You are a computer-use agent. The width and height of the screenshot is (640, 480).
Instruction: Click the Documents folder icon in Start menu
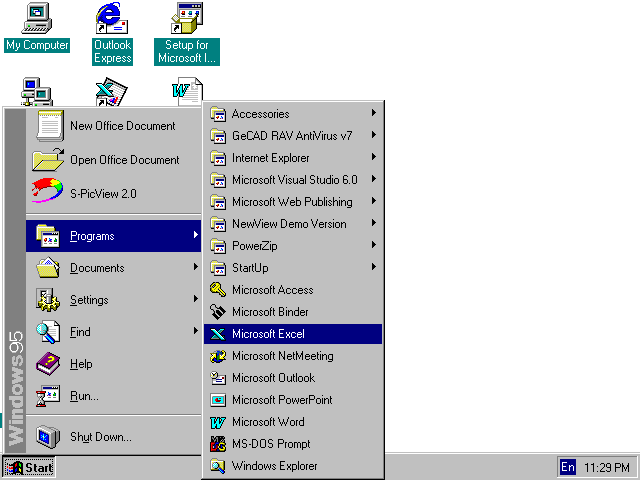(48, 268)
